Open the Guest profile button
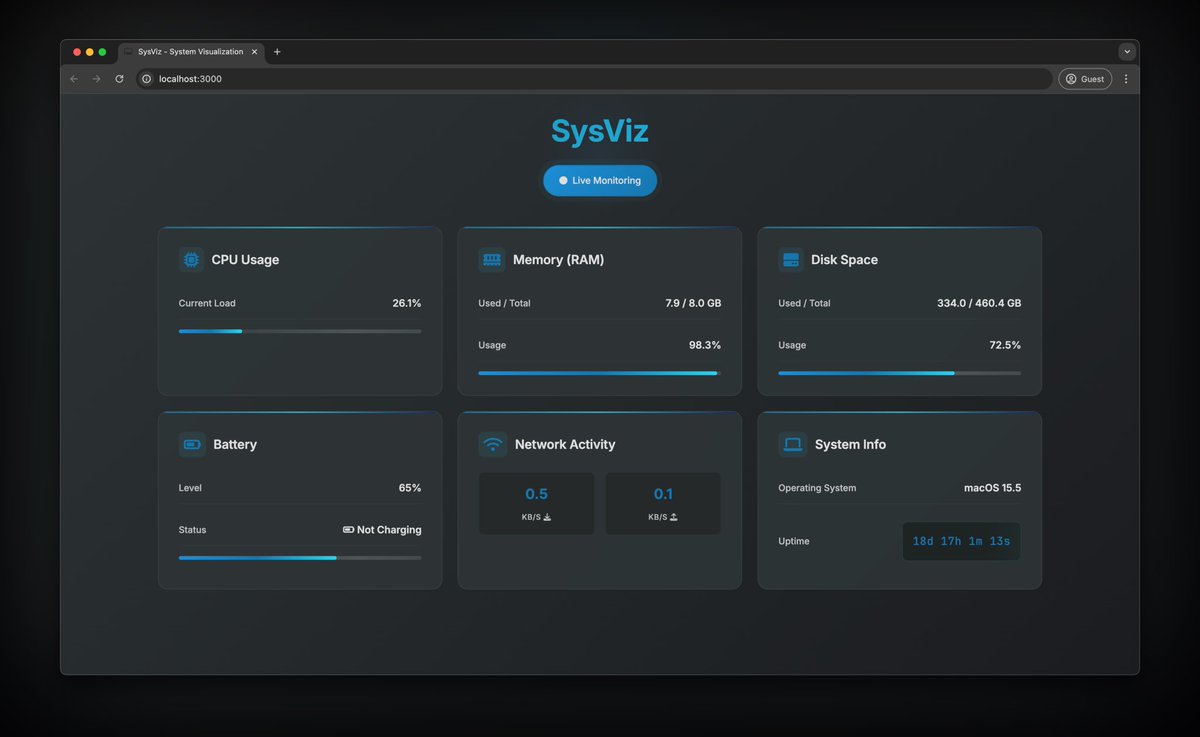 coord(1085,79)
